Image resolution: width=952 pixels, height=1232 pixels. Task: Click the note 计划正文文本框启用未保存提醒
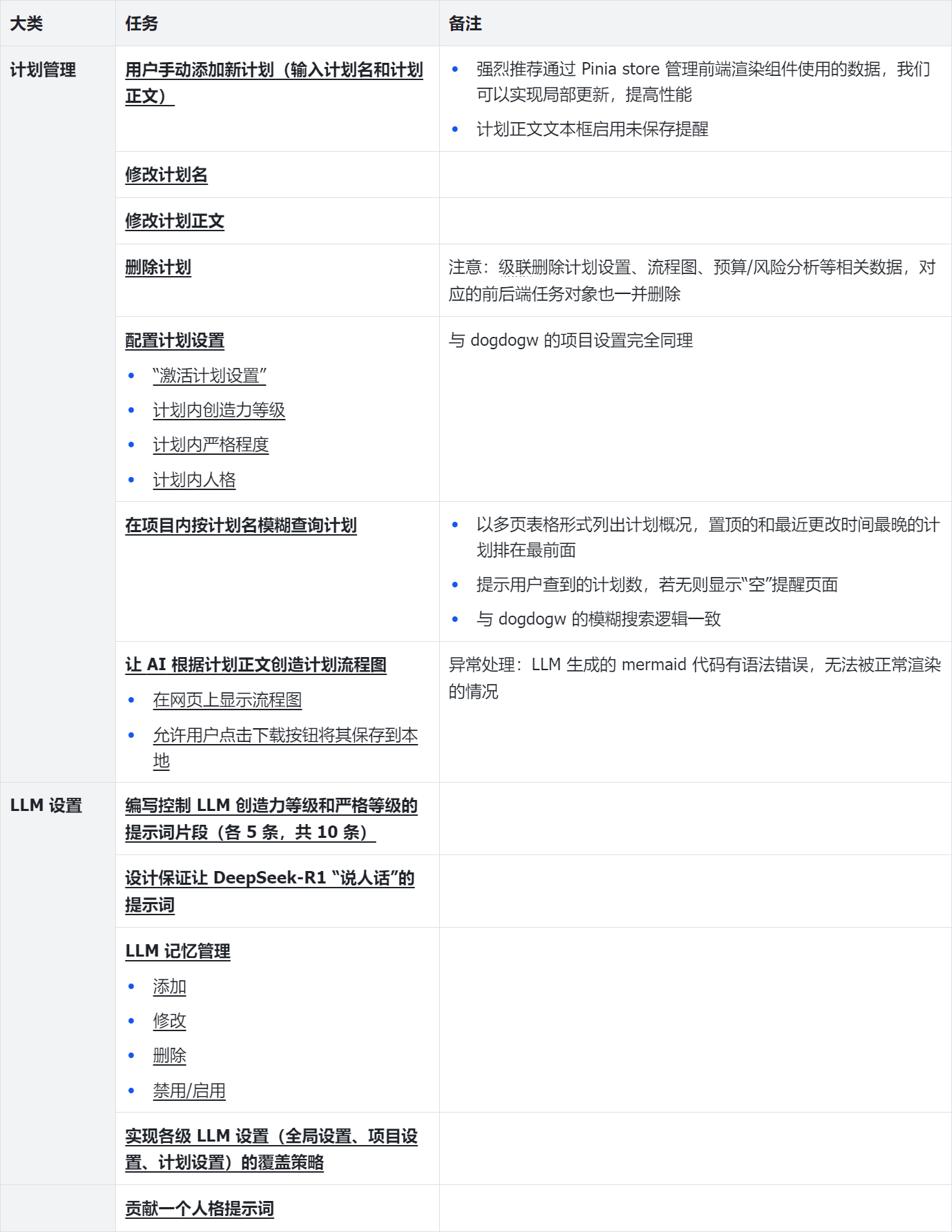tap(592, 129)
